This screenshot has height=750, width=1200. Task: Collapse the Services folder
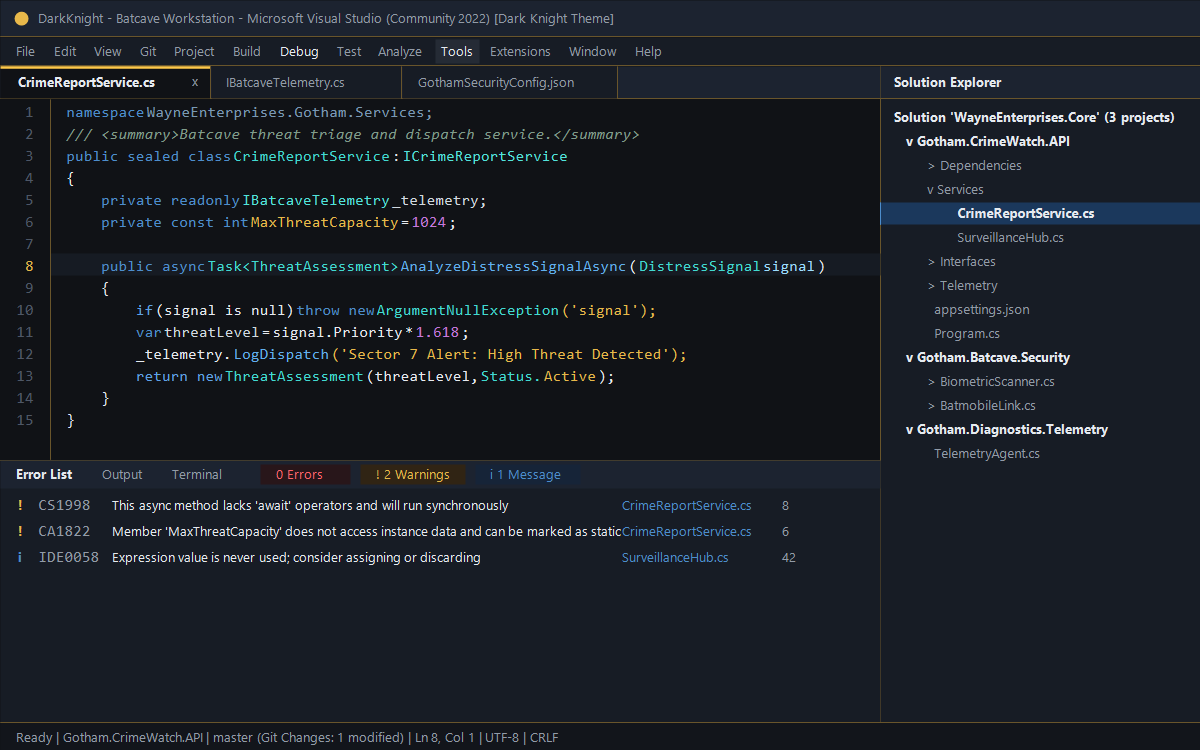(x=931, y=190)
